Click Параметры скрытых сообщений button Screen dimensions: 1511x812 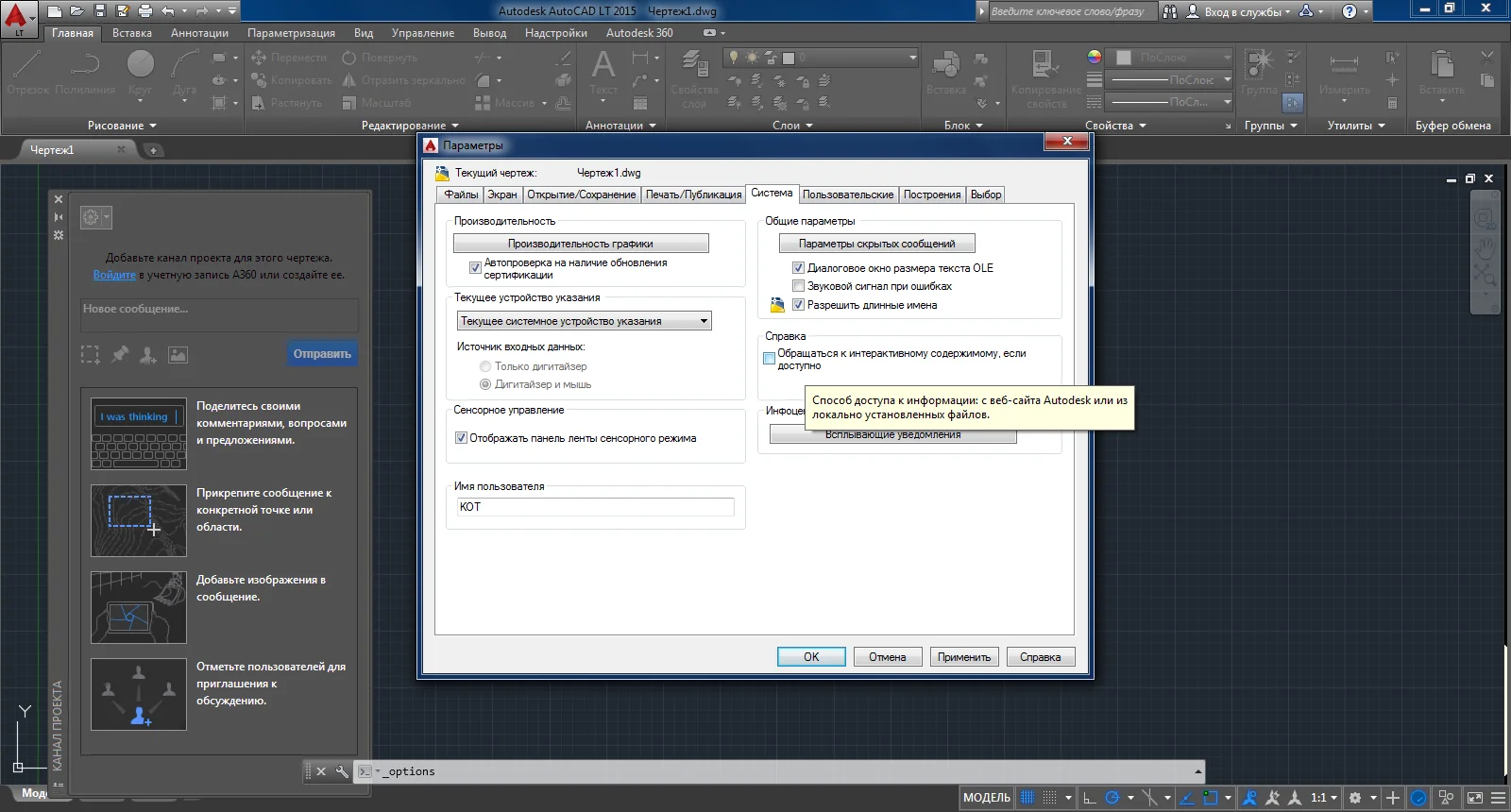coord(877,244)
